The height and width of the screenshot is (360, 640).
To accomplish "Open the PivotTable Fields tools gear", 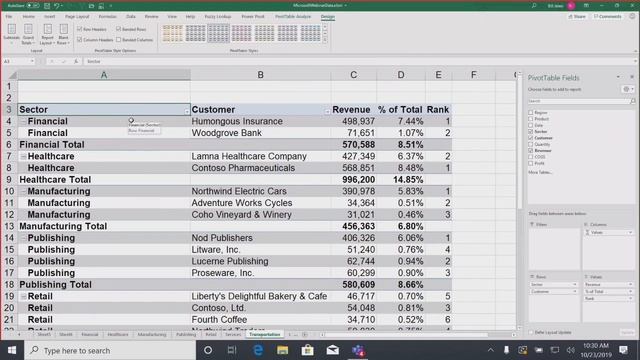I will click(x=627, y=89).
